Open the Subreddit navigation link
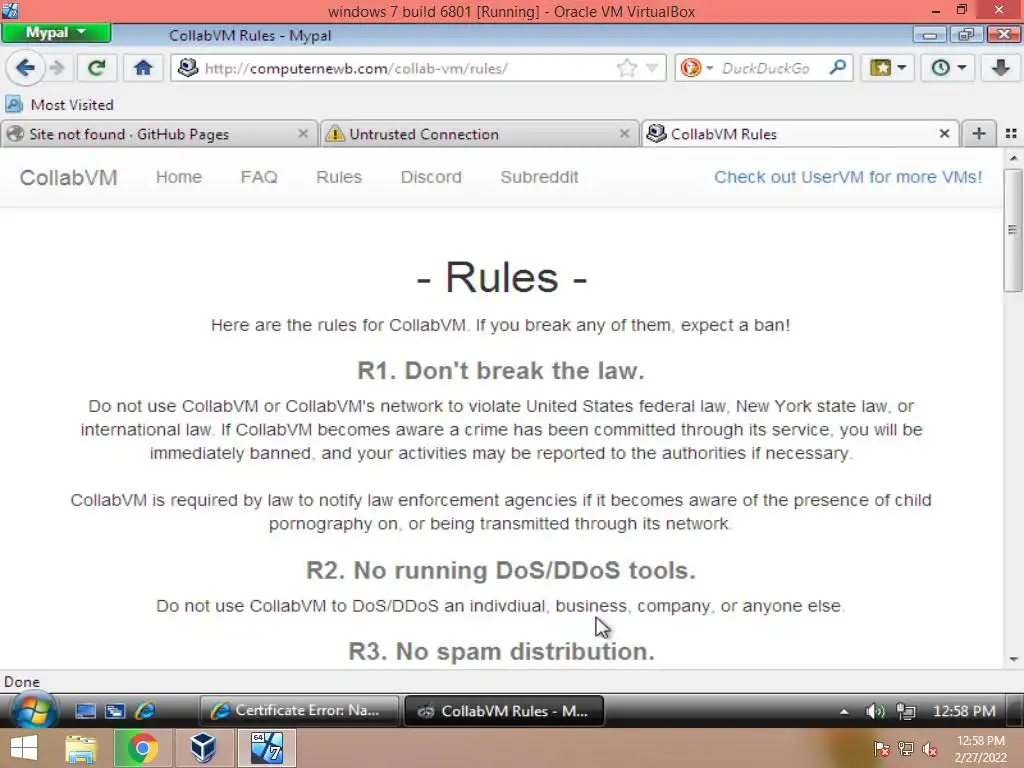 tap(539, 177)
